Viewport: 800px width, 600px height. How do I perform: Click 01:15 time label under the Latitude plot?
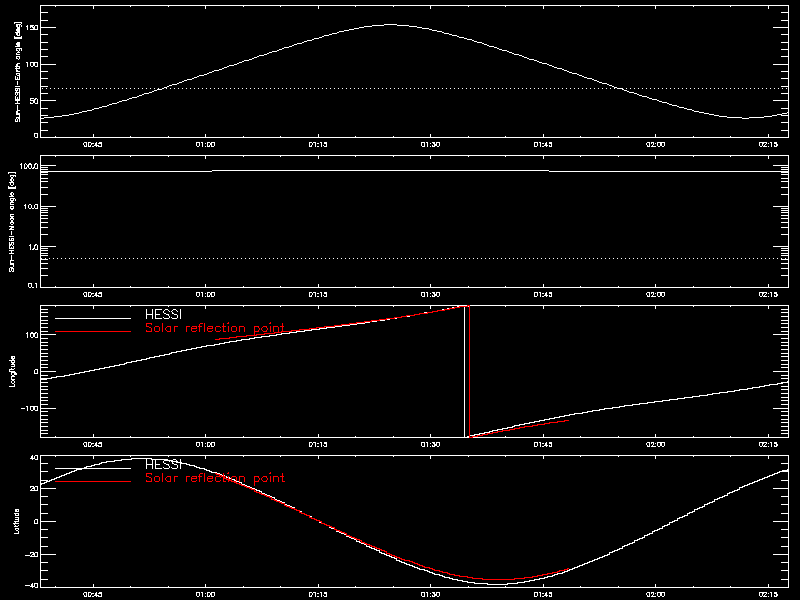[318, 594]
